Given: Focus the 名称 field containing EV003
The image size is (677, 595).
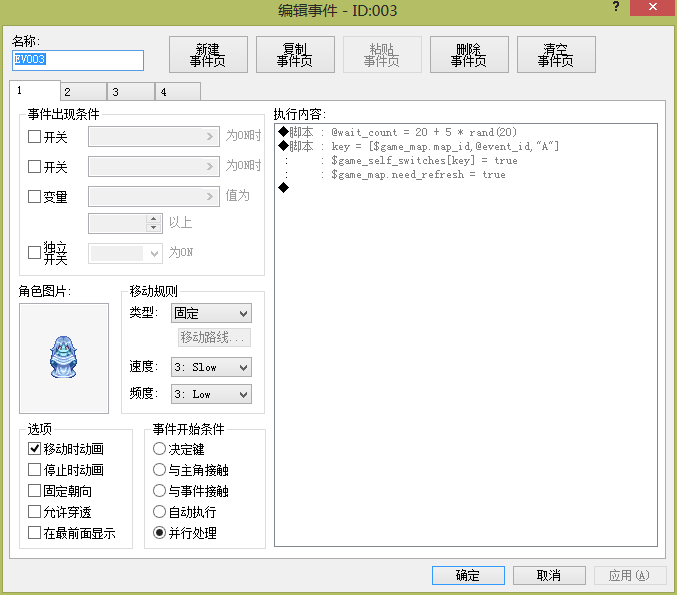Looking at the screenshot, I should click(78, 60).
